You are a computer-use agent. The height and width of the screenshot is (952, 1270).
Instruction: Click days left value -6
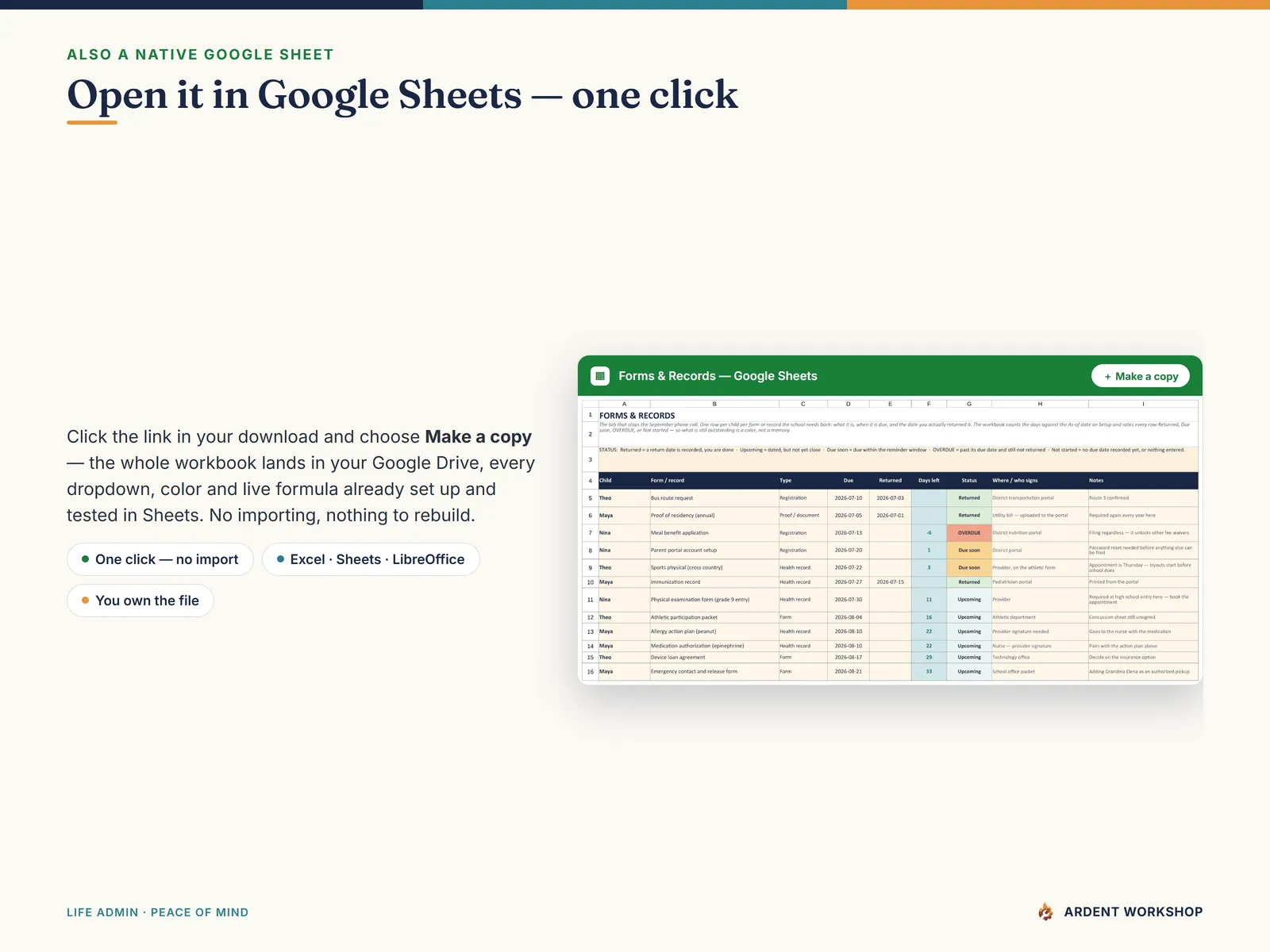point(929,533)
